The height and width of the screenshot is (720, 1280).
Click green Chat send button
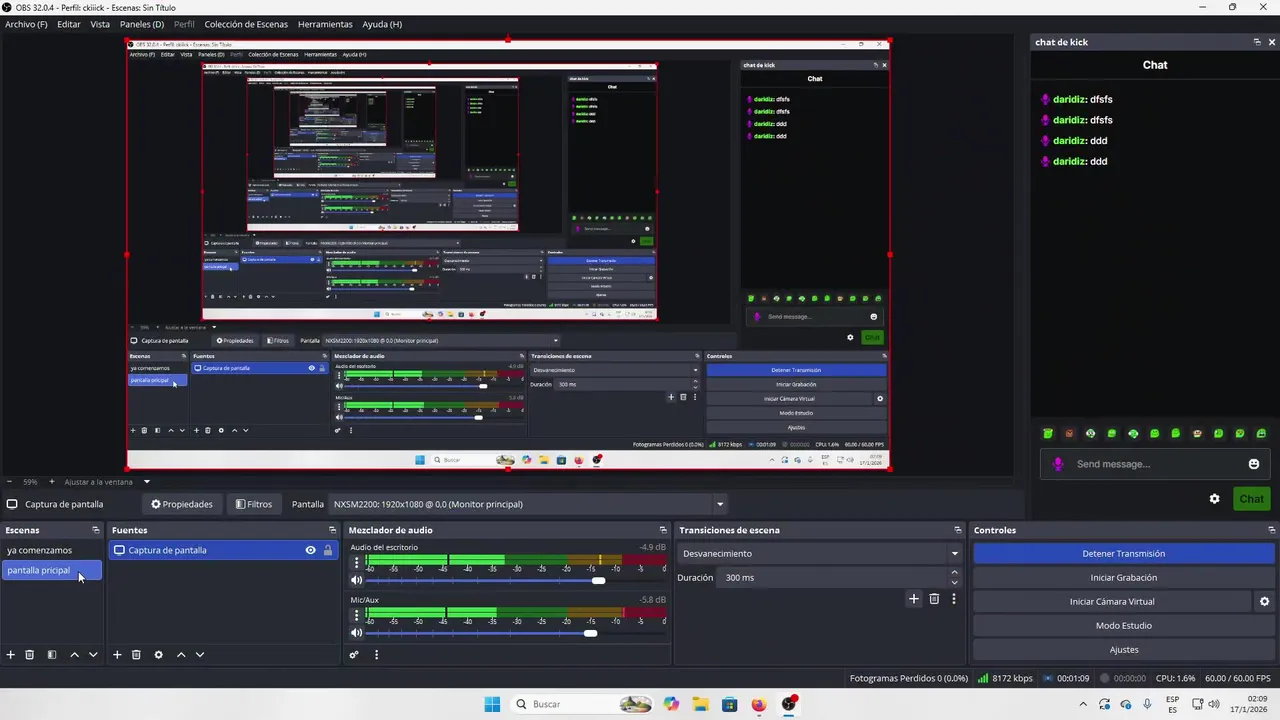(1252, 499)
